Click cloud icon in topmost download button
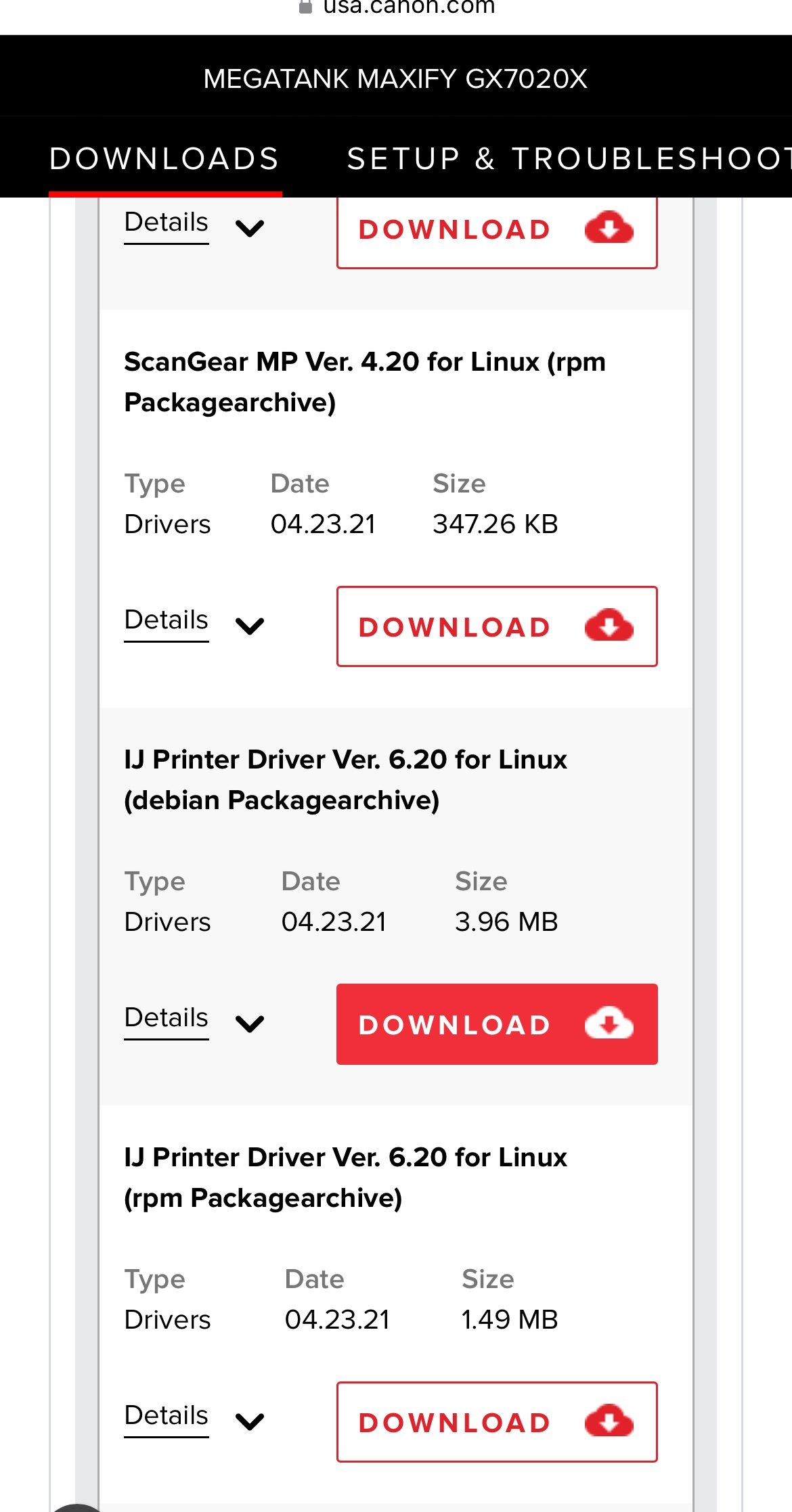 (x=609, y=227)
